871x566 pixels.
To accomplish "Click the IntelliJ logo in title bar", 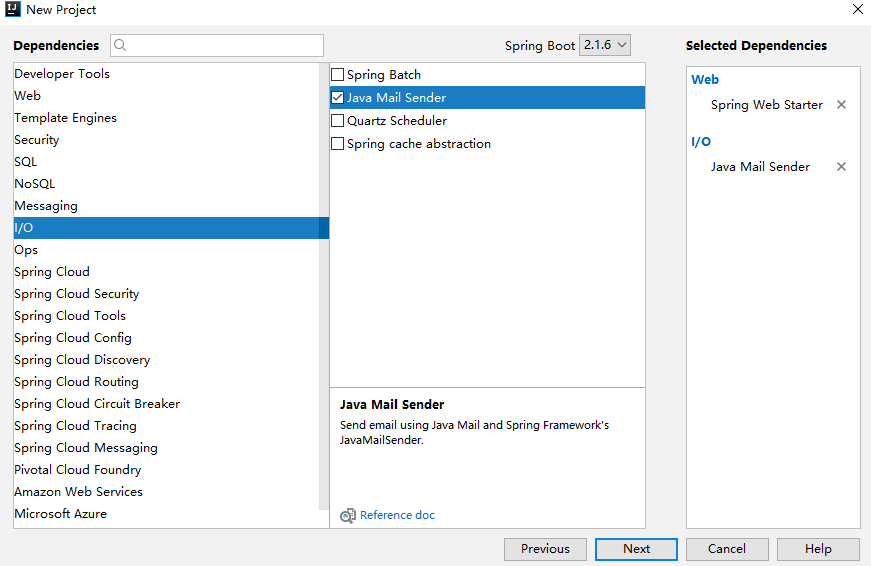I will point(12,10).
